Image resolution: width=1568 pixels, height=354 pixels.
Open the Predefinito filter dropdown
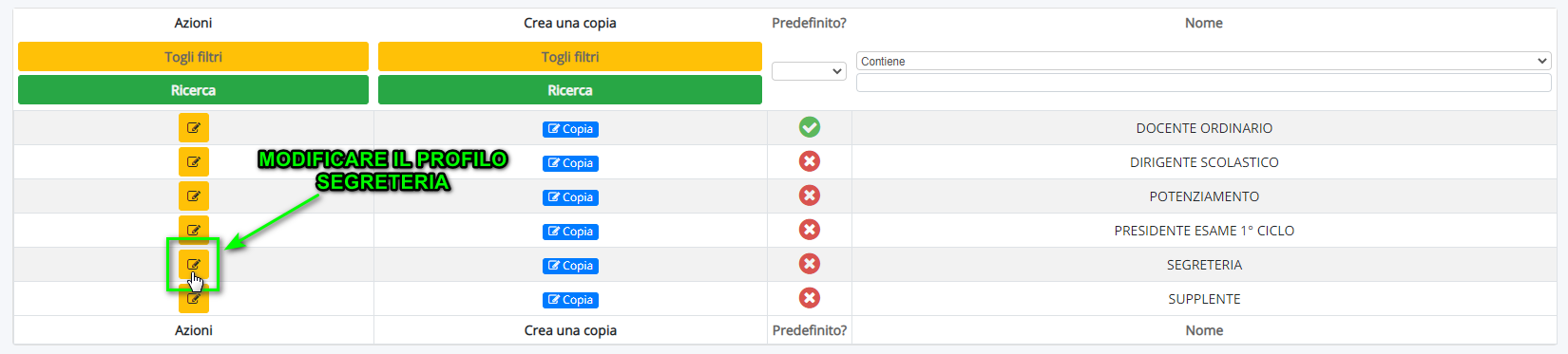[x=809, y=71]
